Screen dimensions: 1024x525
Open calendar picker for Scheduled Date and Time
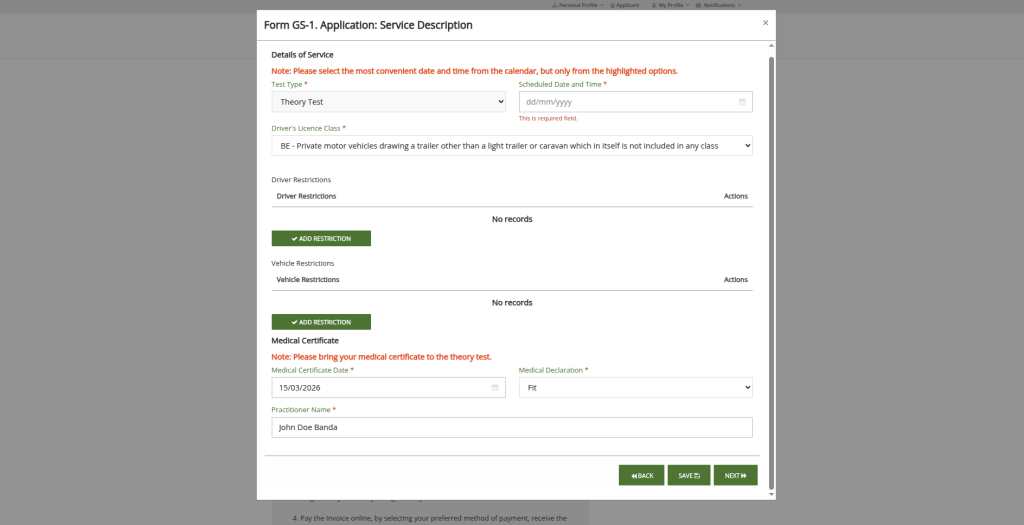pyautogui.click(x=742, y=102)
